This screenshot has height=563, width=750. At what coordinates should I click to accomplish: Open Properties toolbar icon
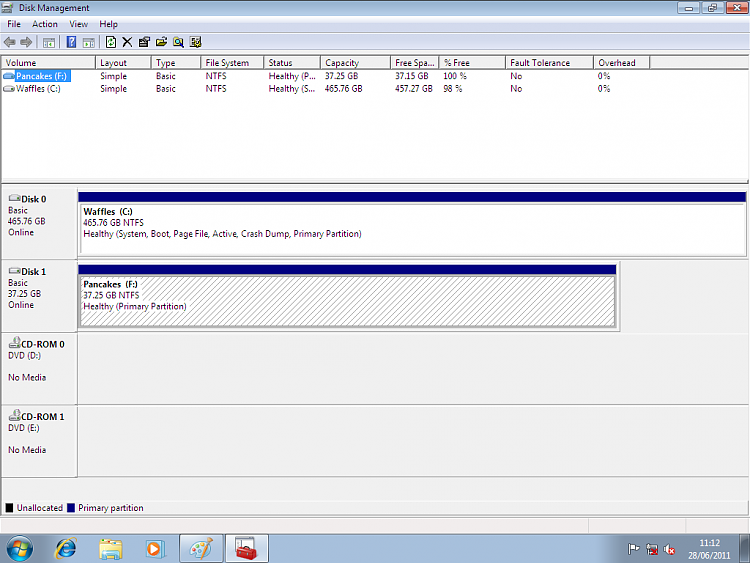[144, 42]
